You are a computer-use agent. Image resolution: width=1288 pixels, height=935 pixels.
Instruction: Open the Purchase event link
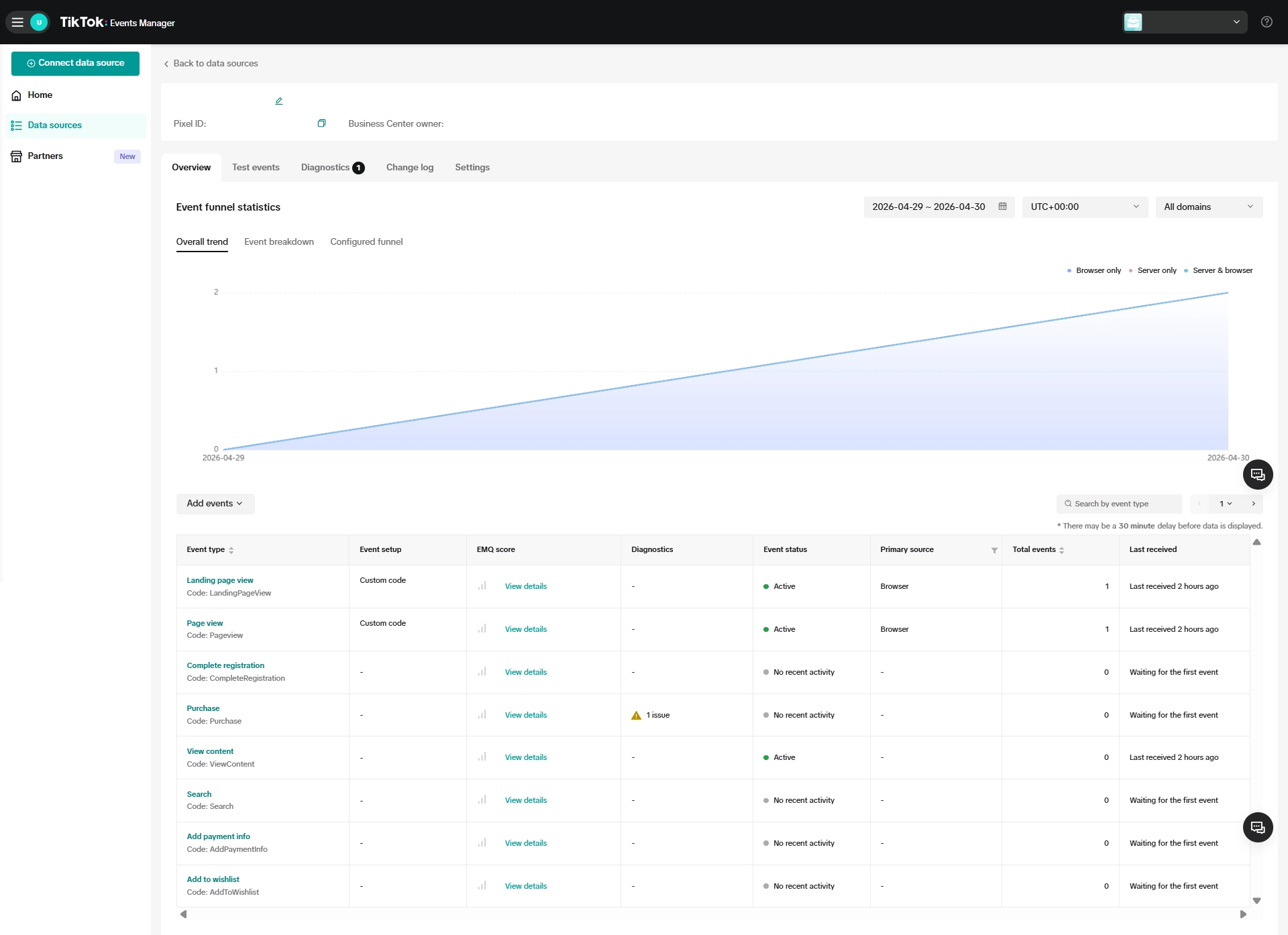click(203, 709)
